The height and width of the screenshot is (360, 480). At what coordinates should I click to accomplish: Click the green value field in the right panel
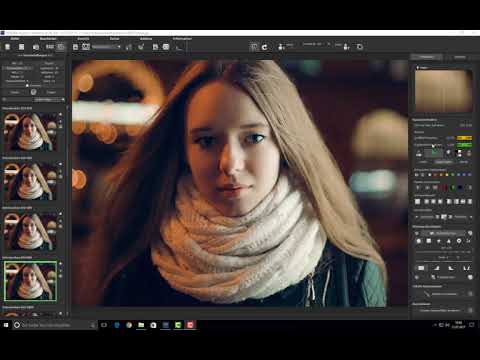[x=464, y=145]
